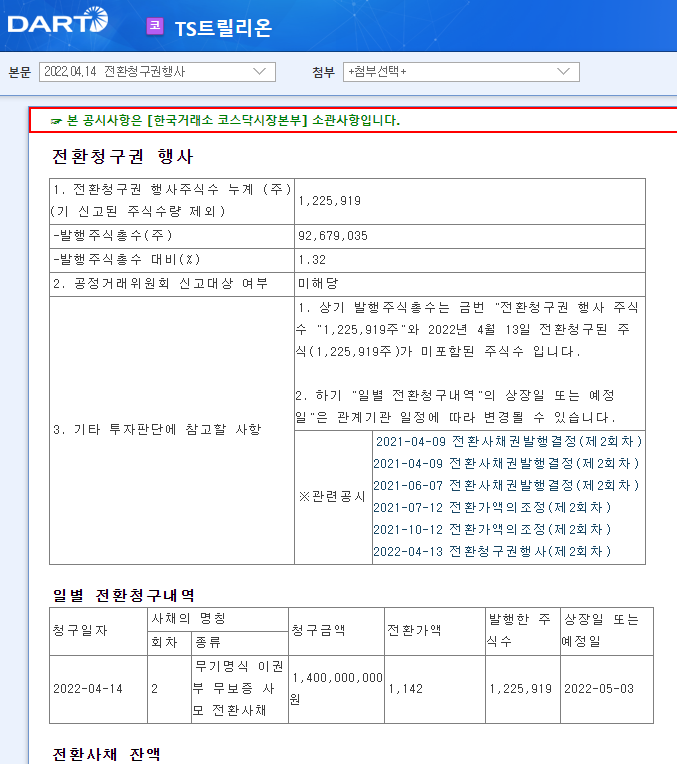The width and height of the screenshot is (677, 764).
Task: Click the -발행주식총수(주) row label
Action: pos(113,236)
